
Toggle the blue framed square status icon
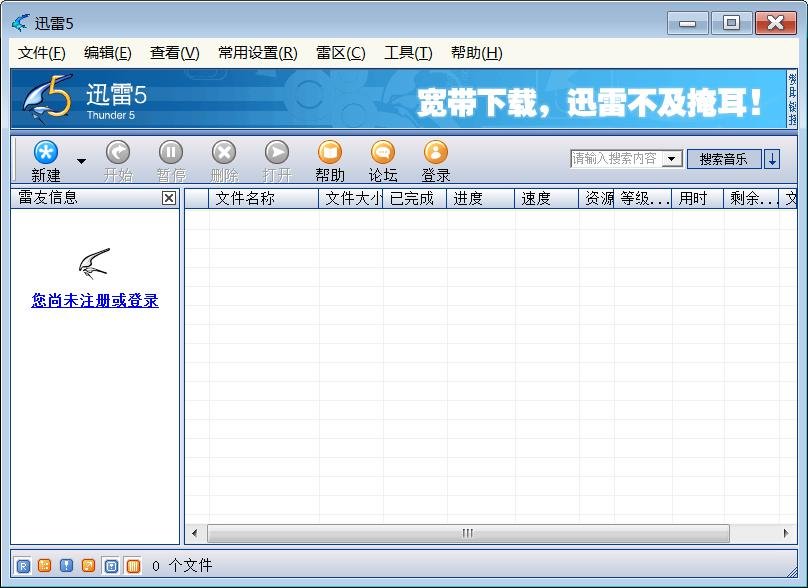click(111, 566)
